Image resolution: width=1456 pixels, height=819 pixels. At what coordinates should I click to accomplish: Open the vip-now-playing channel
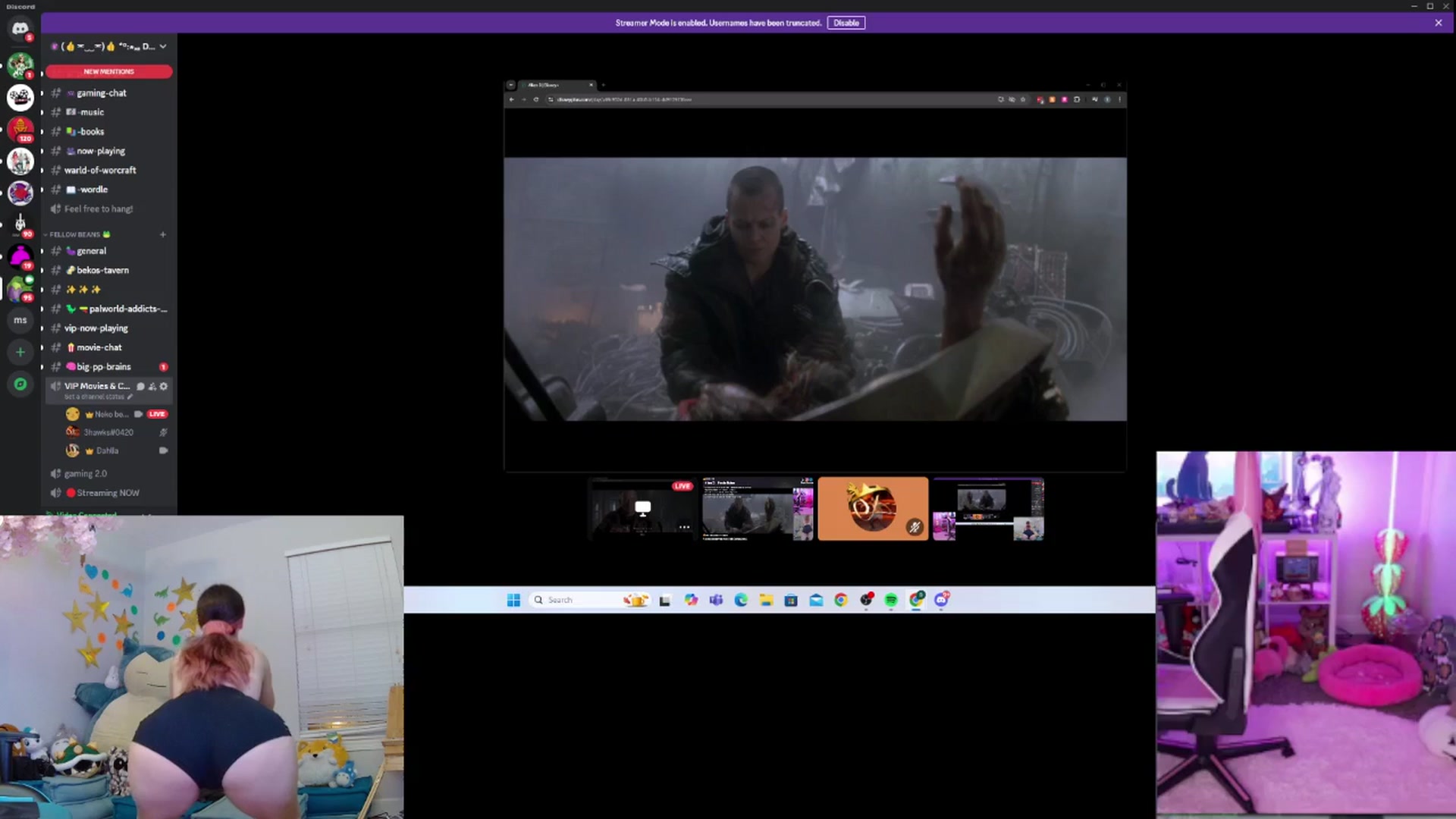click(x=109, y=328)
